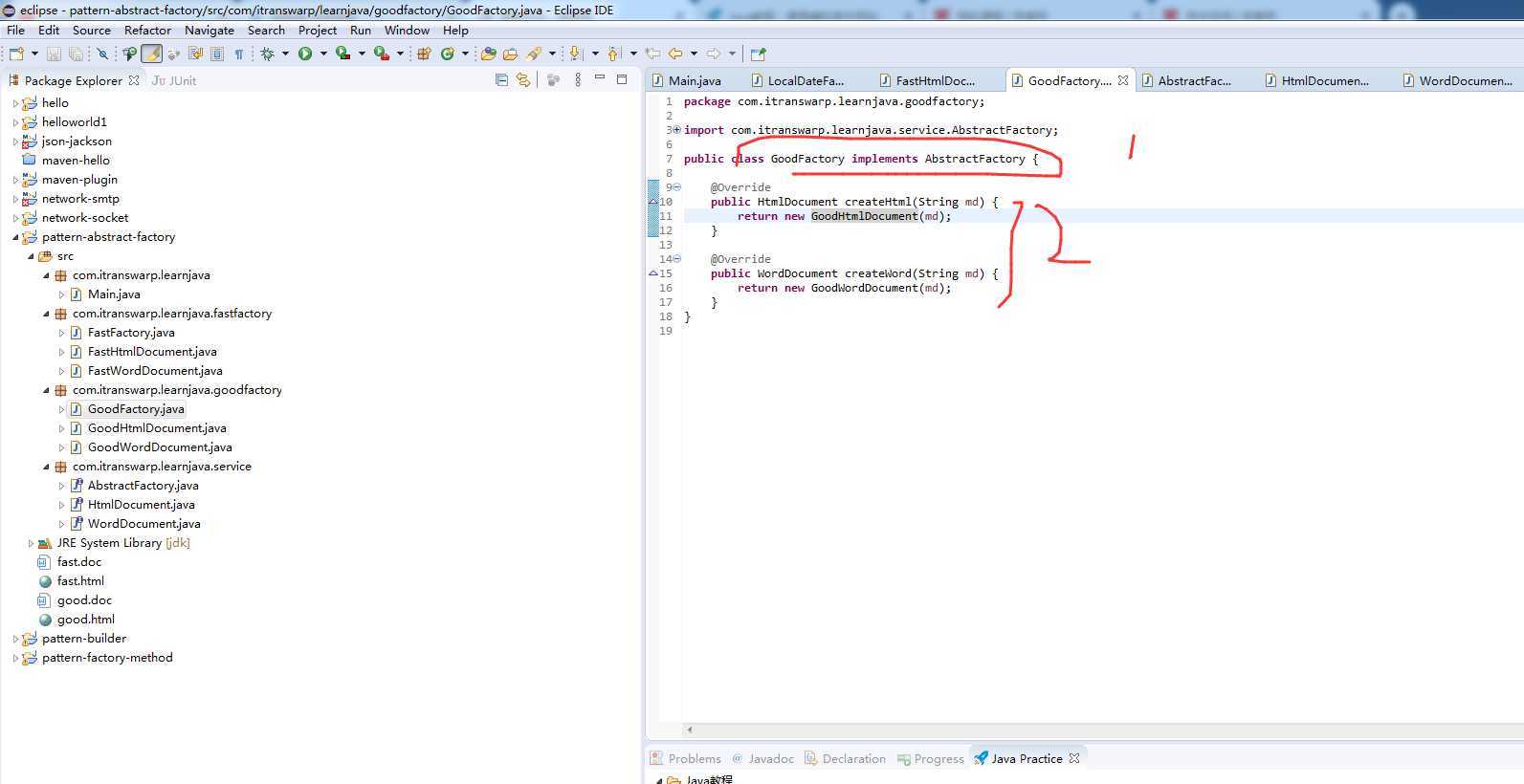Select FastFactory.java in Package Explorer
The height and width of the screenshot is (784, 1524).
131,333
